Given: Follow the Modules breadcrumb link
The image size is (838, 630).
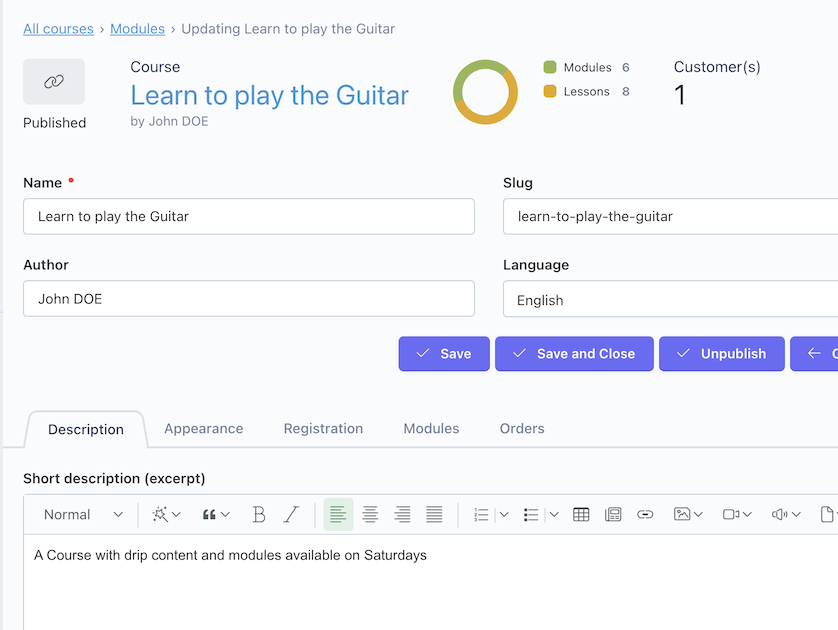Looking at the screenshot, I should tap(137, 29).
